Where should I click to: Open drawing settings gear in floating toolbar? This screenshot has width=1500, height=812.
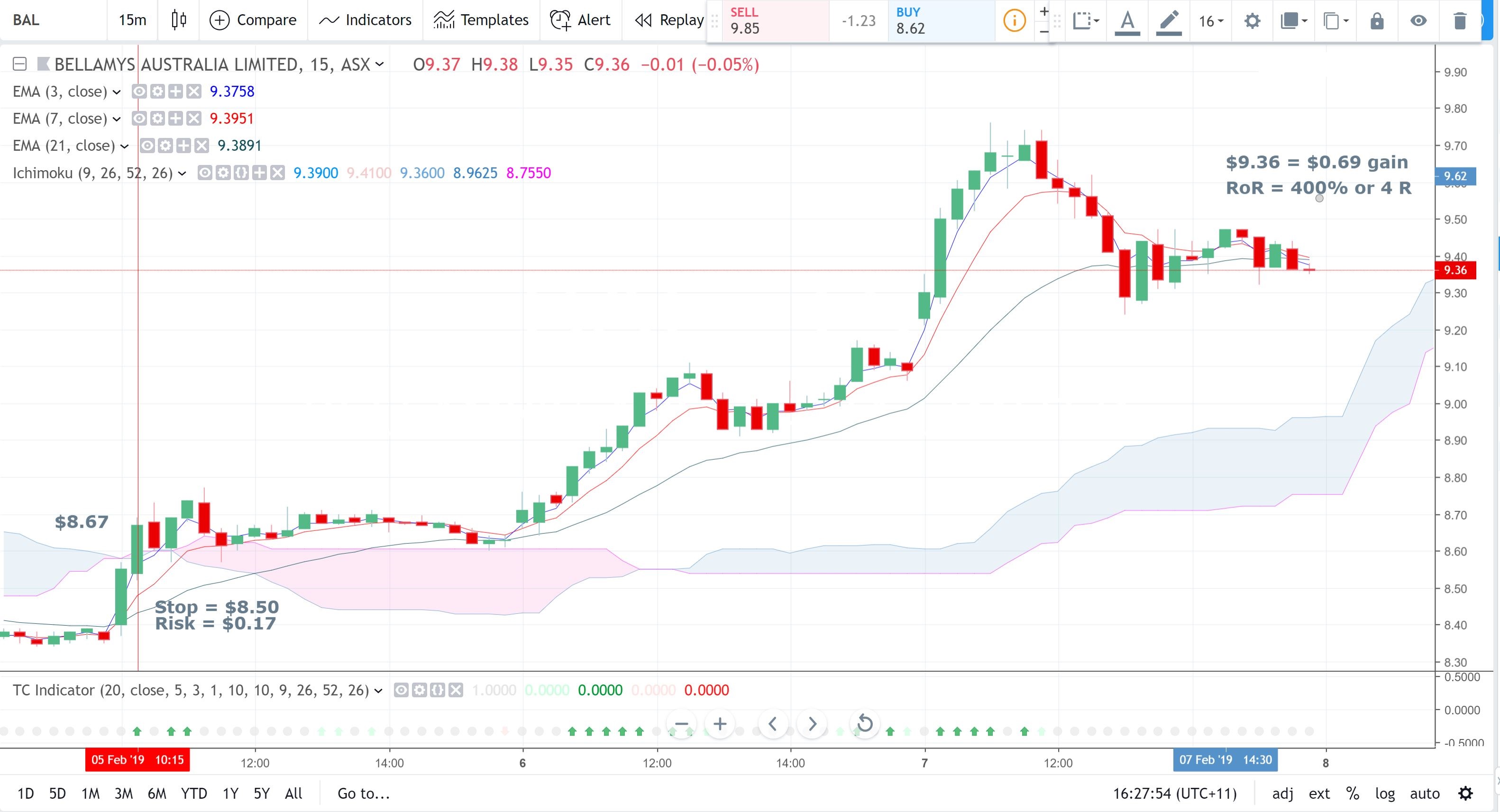point(1252,21)
